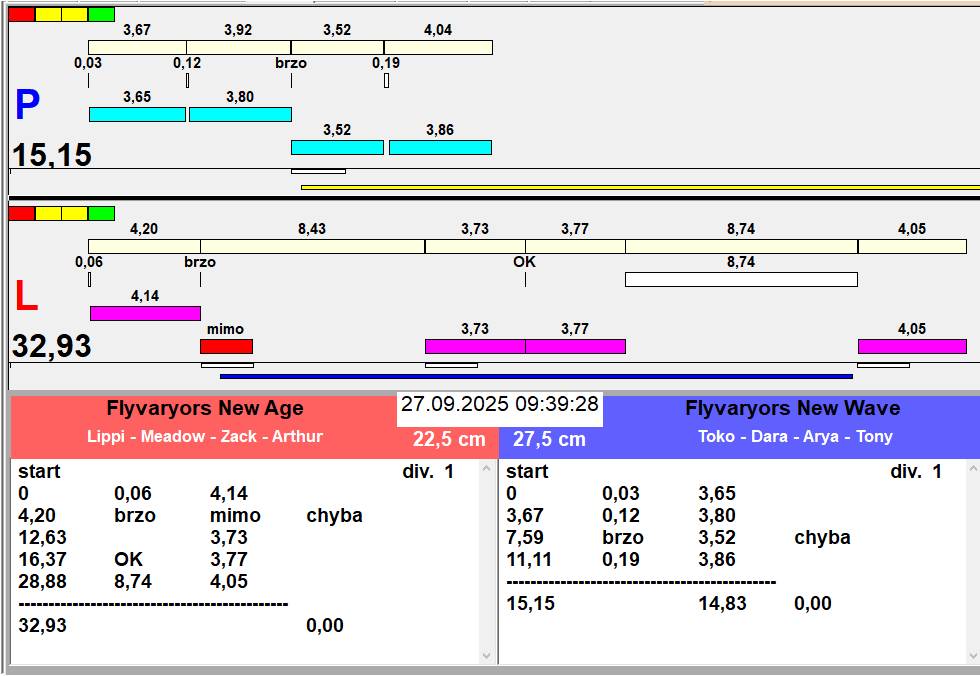Click the first yellow light in lane P
The width and height of the screenshot is (980, 676).
click(x=48, y=14)
